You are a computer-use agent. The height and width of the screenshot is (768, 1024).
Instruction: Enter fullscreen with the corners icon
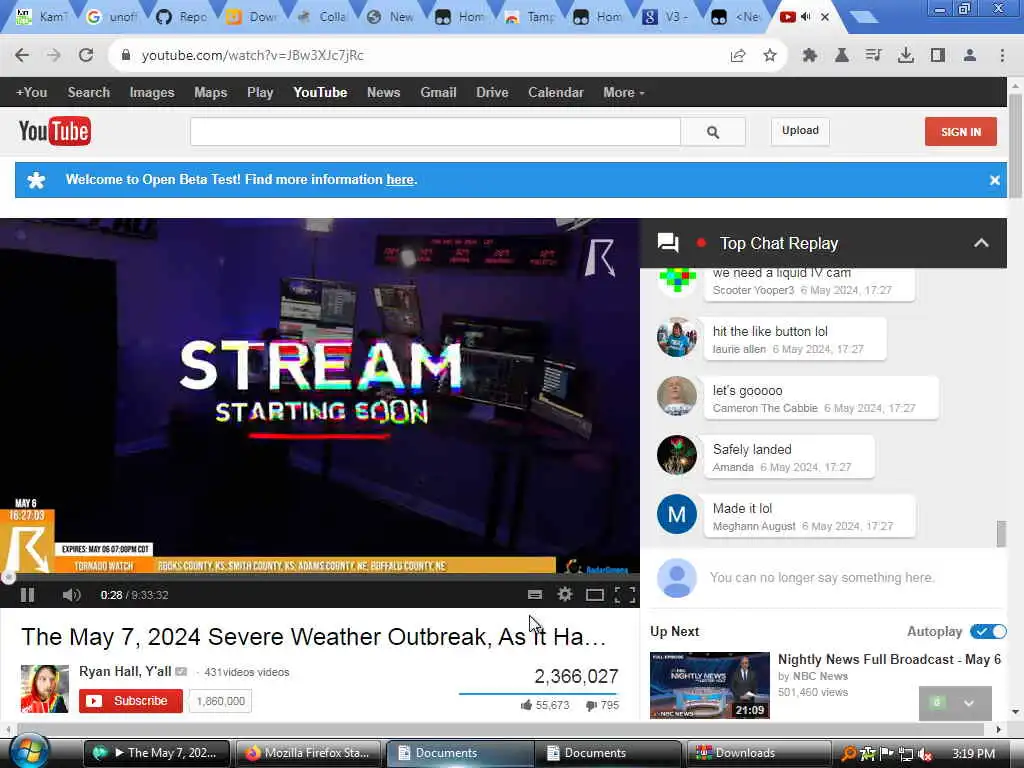click(x=625, y=594)
